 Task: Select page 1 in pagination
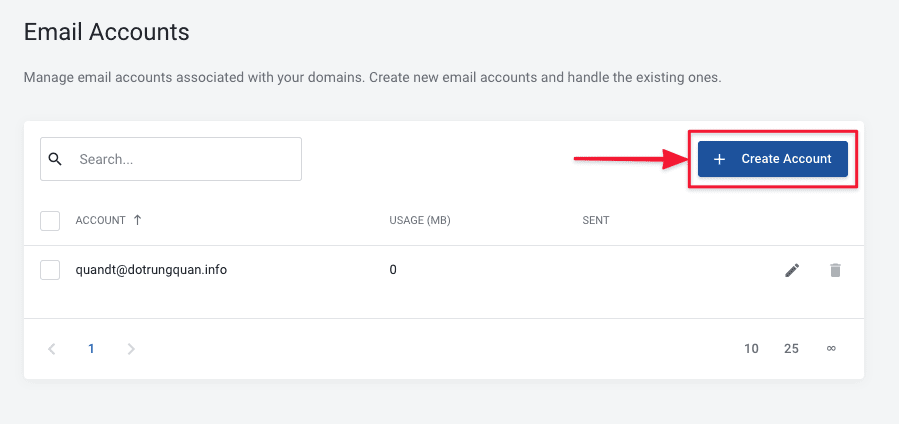[x=91, y=349]
